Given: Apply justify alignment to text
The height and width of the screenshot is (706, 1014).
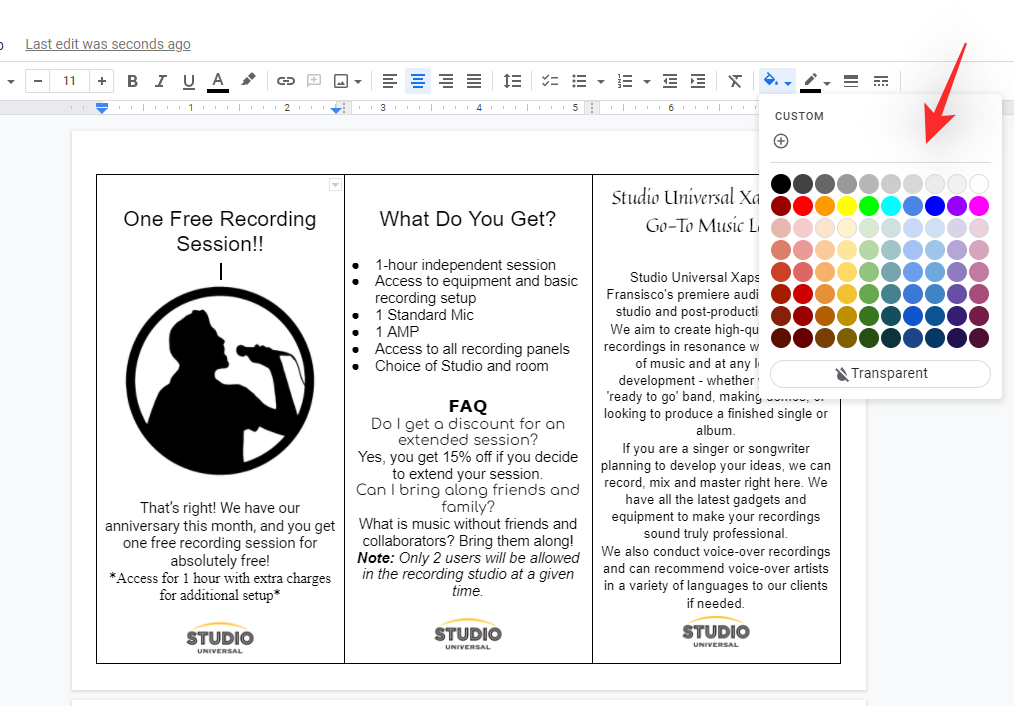Looking at the screenshot, I should 474,81.
